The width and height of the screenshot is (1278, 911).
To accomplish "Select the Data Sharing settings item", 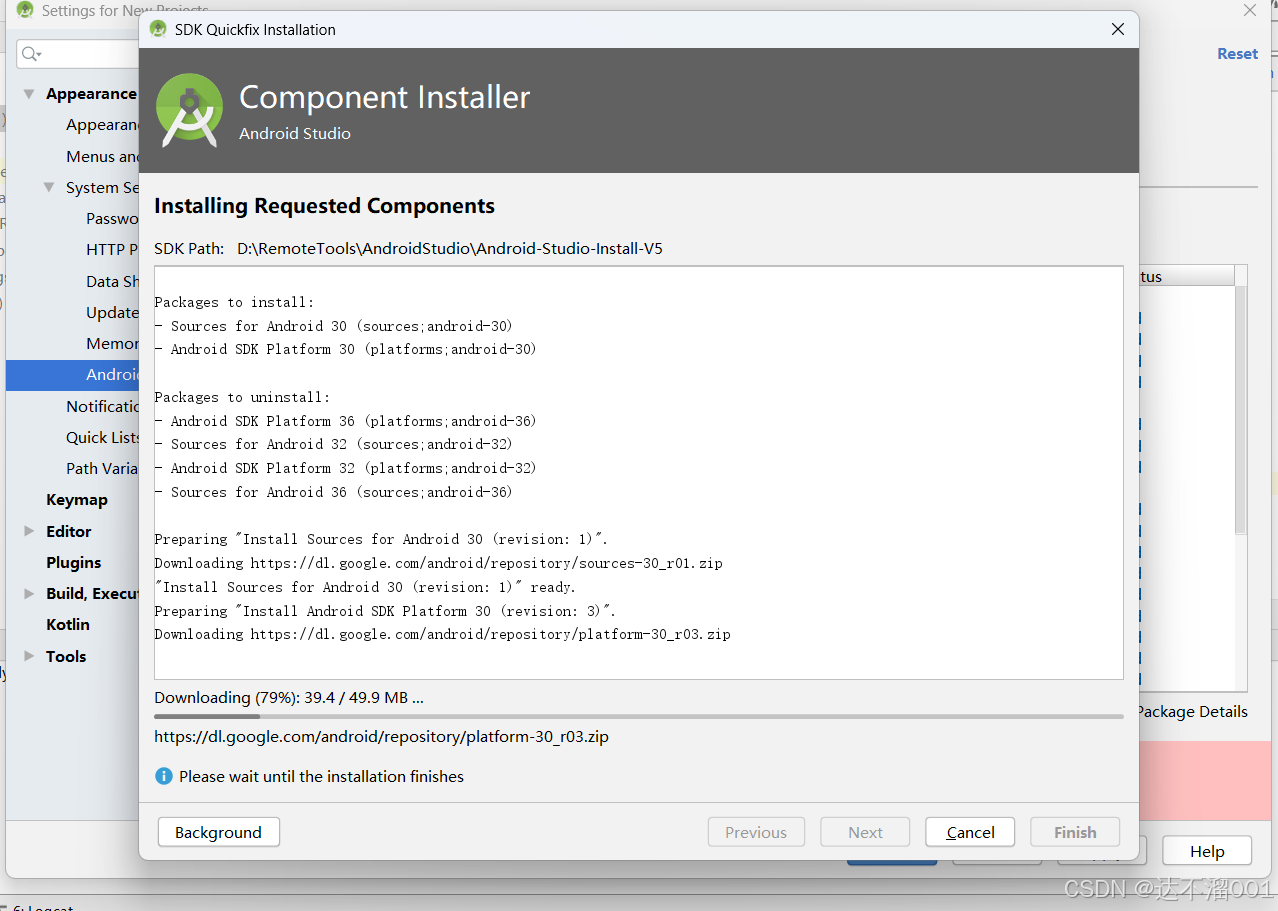I will pyautogui.click(x=112, y=281).
